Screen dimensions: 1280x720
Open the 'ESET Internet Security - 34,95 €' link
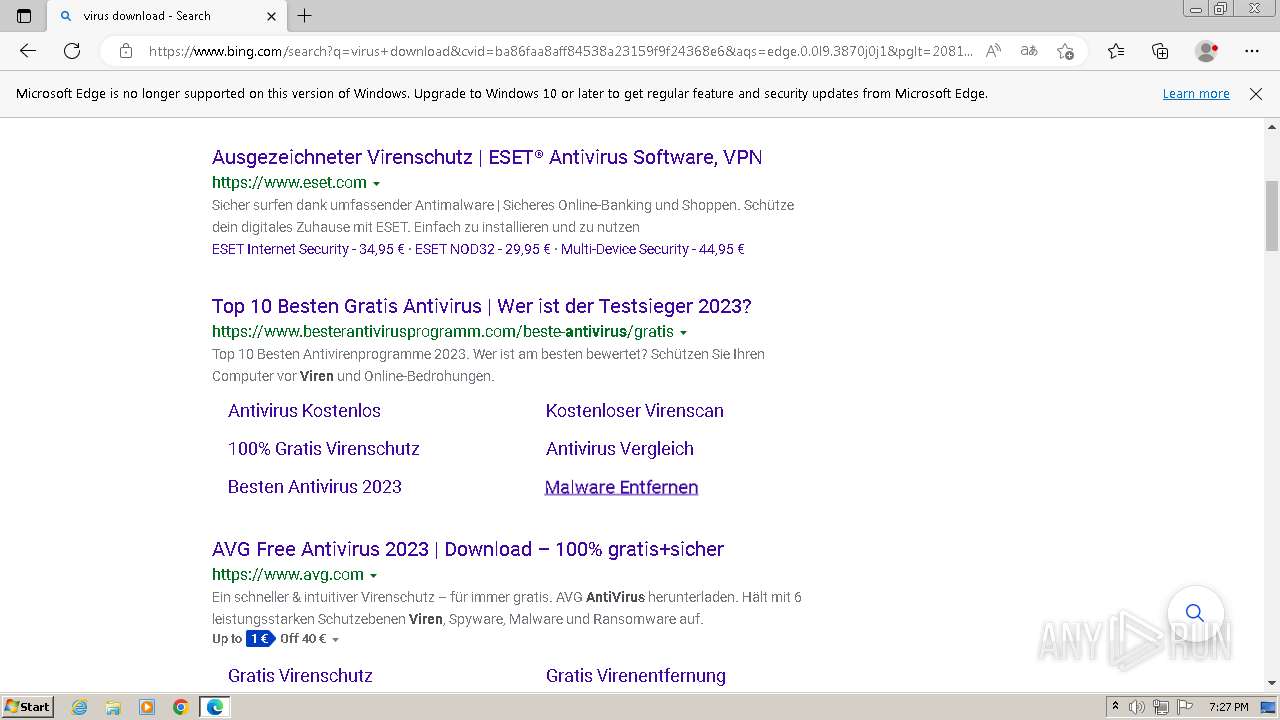pos(308,249)
